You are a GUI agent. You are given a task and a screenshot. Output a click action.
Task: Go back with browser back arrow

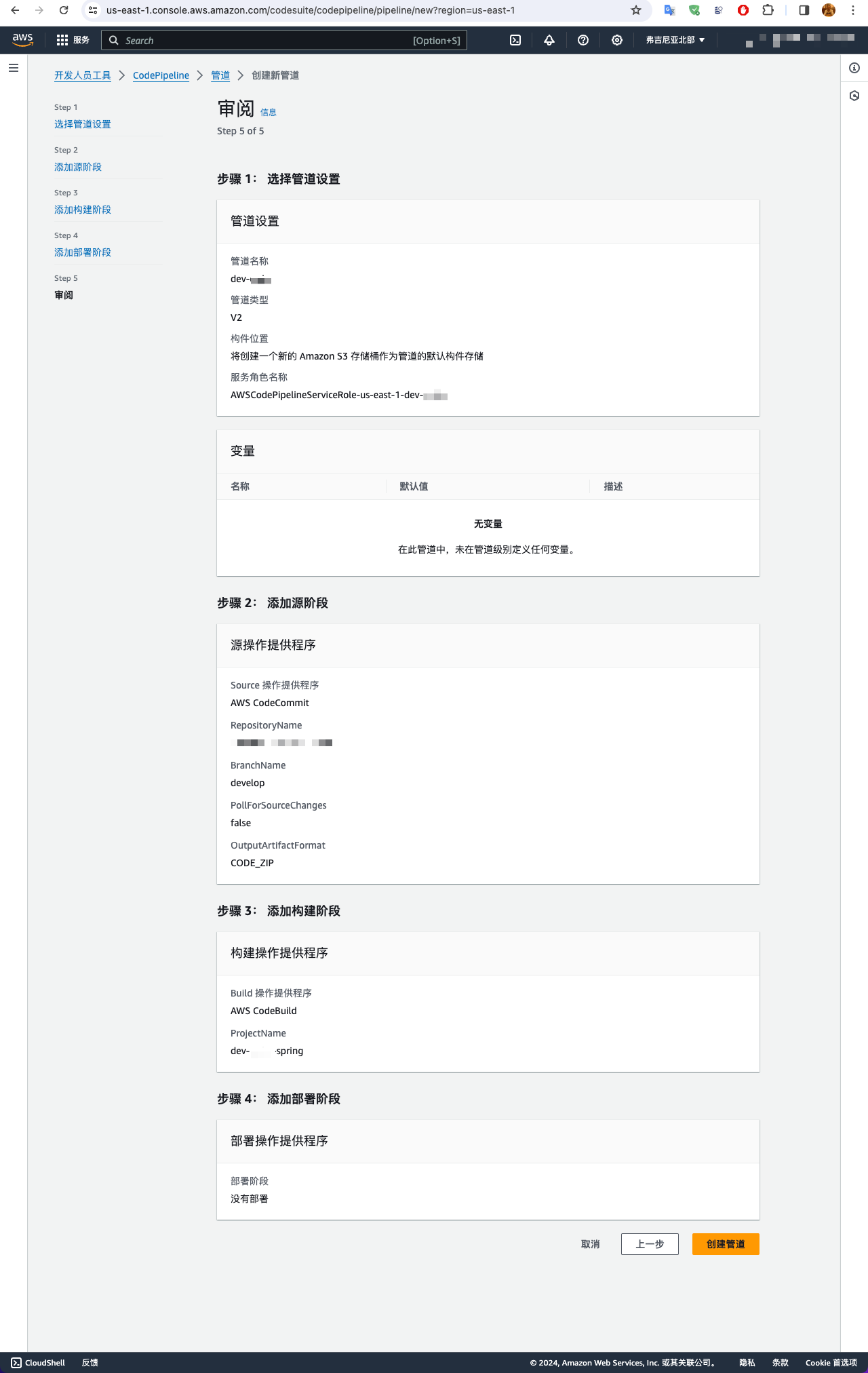[x=15, y=10]
